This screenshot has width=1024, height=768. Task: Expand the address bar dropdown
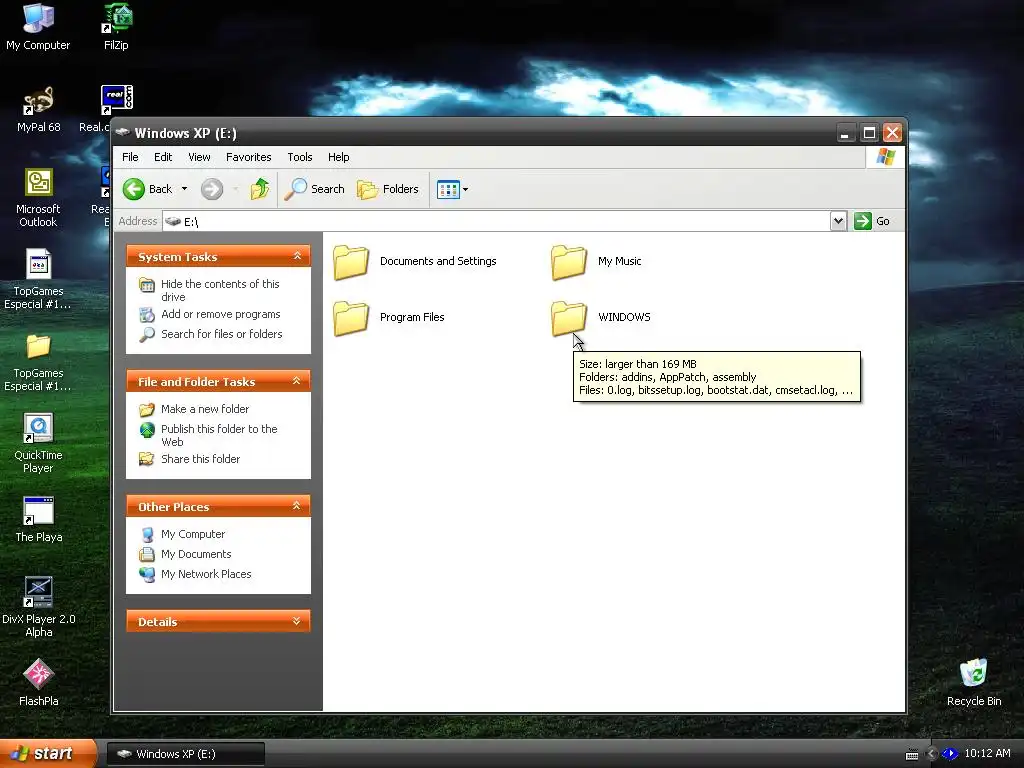(839, 221)
